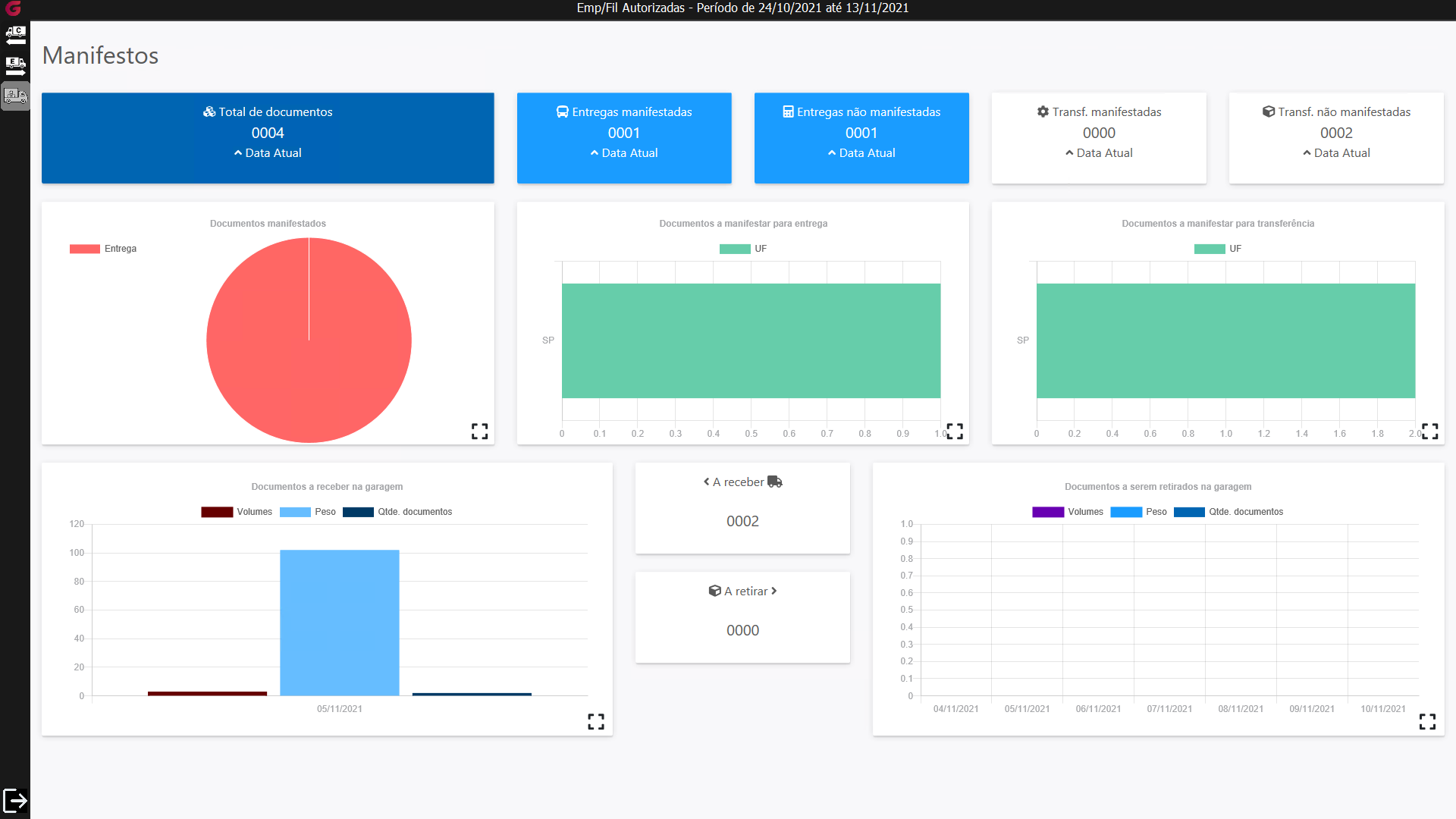
Task: Click the logout icon at sidebar bottom
Action: coord(15,800)
